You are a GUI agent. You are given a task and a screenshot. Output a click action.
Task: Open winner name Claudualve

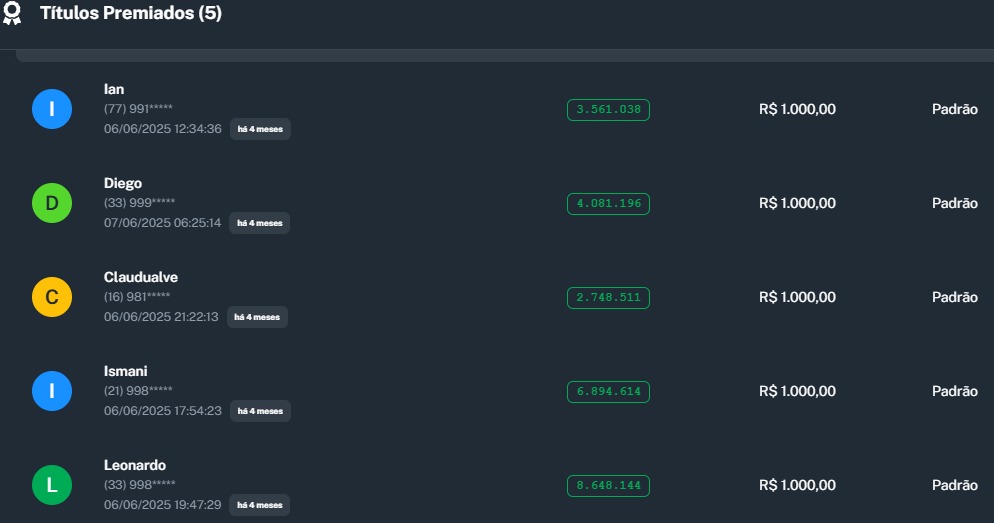pyautogui.click(x=141, y=277)
